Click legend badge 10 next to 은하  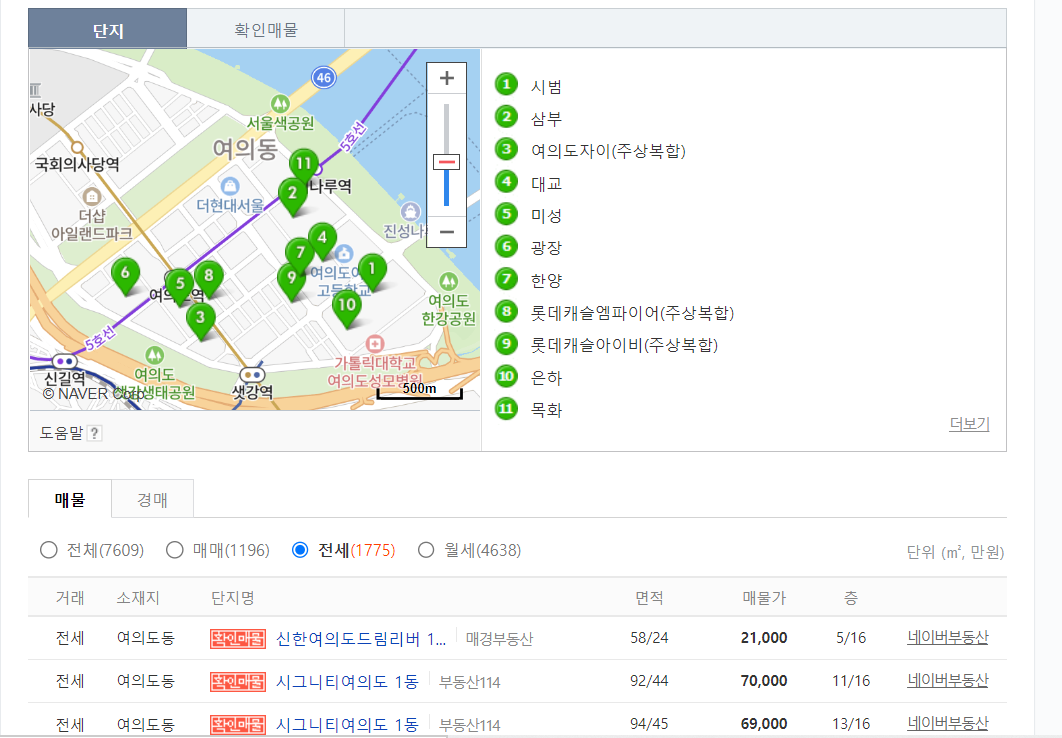[506, 376]
